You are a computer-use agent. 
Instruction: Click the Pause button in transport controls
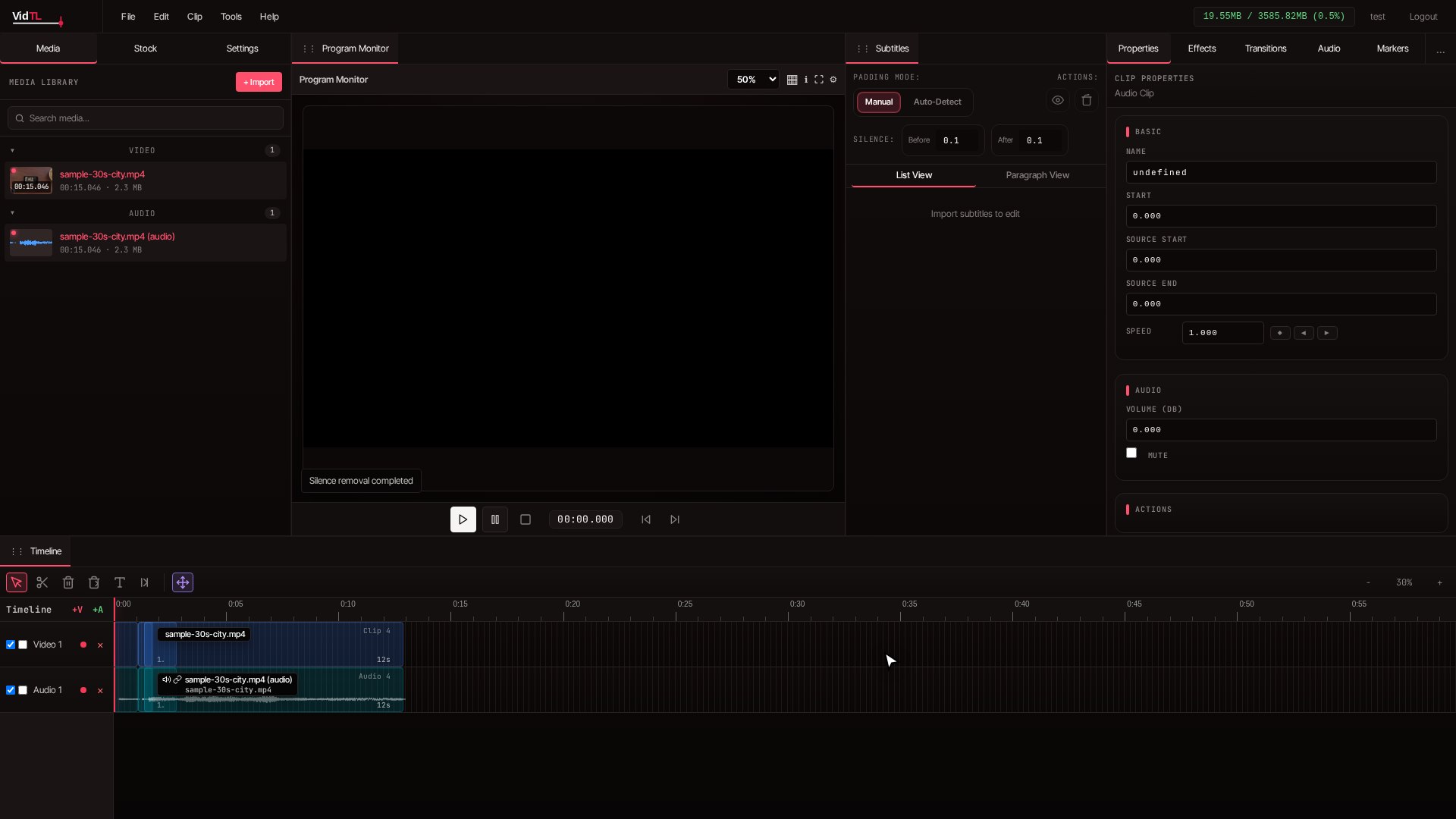point(495,519)
